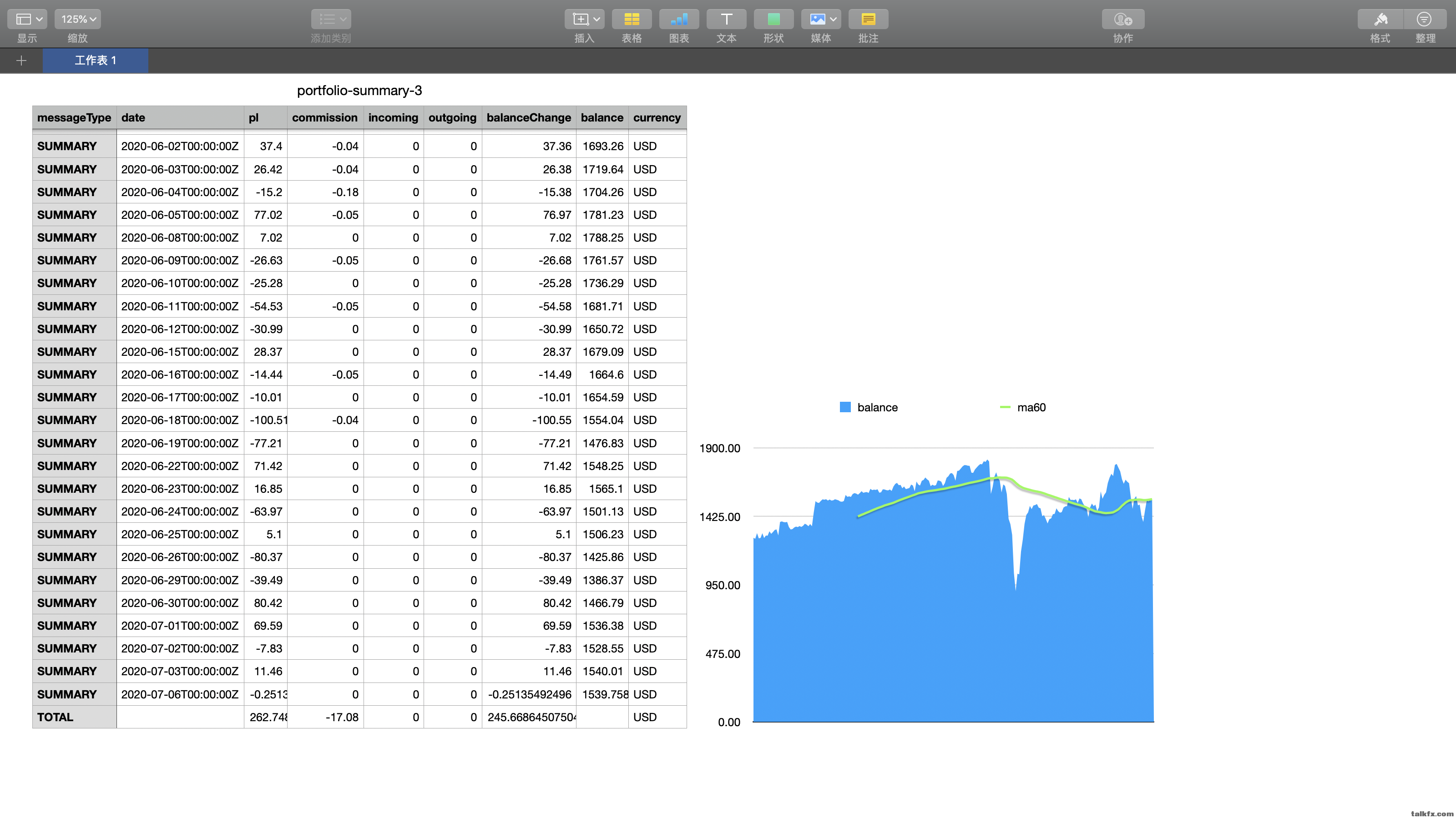Click the Collaborate (协作) icon
Image resolution: width=1456 pixels, height=819 pixels.
(1123, 19)
